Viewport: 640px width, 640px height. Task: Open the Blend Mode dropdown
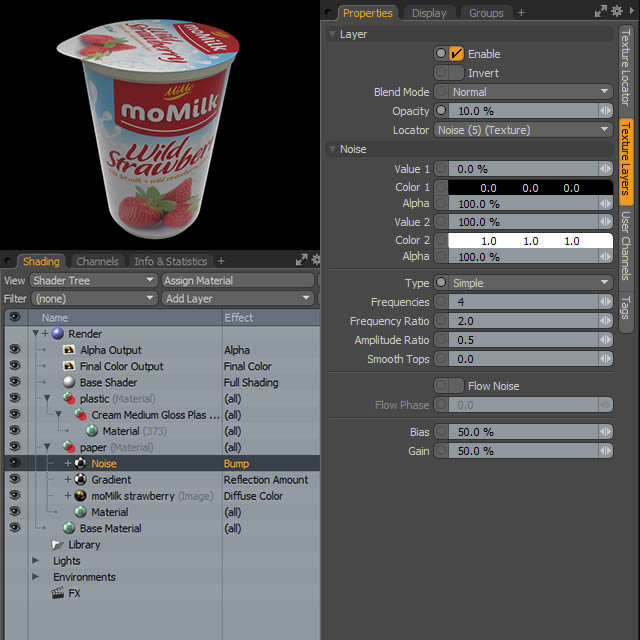(530, 92)
